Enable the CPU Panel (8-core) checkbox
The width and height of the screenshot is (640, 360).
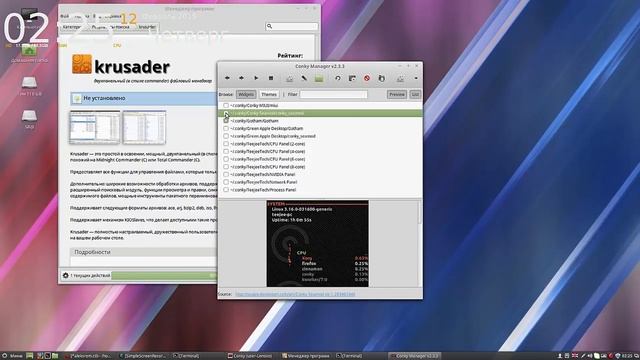click(226, 167)
